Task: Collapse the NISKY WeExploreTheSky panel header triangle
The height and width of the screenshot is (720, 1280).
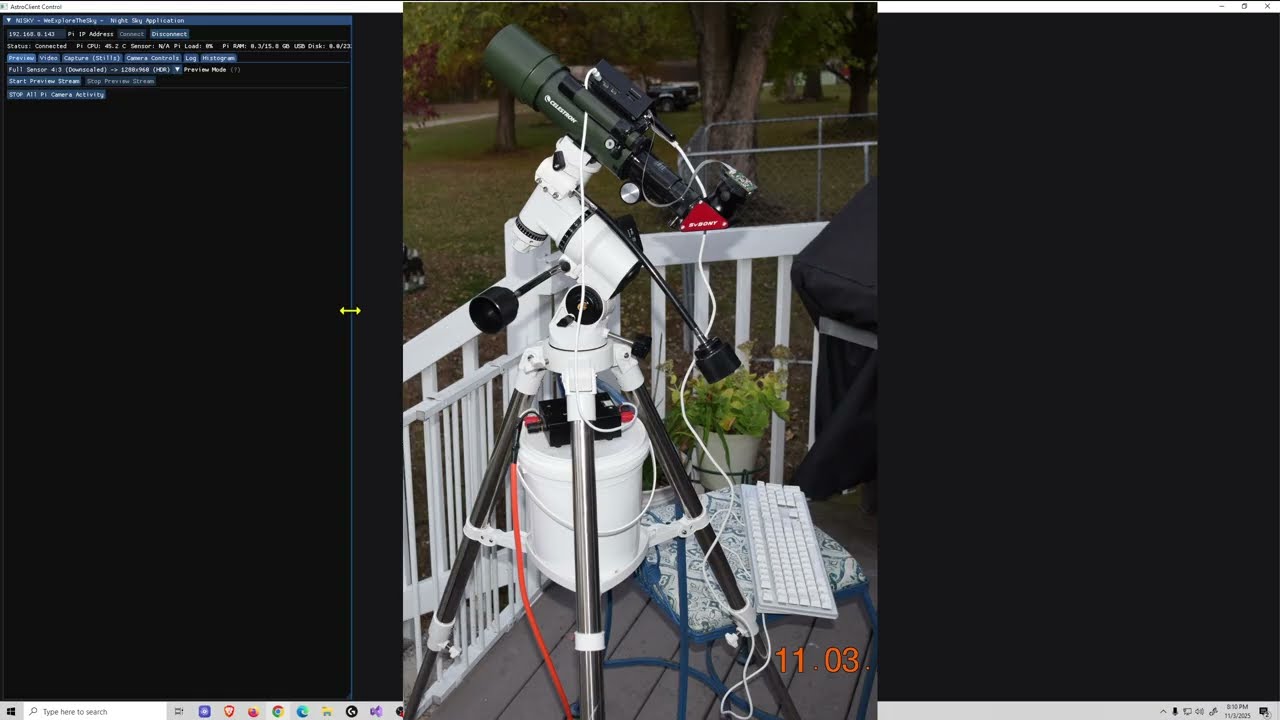Action: pyautogui.click(x=9, y=20)
